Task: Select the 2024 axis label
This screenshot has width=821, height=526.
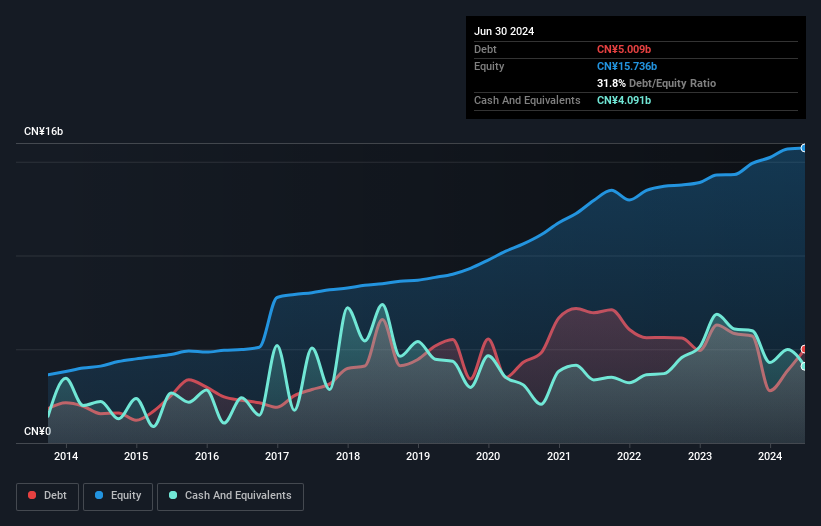Action: click(770, 456)
